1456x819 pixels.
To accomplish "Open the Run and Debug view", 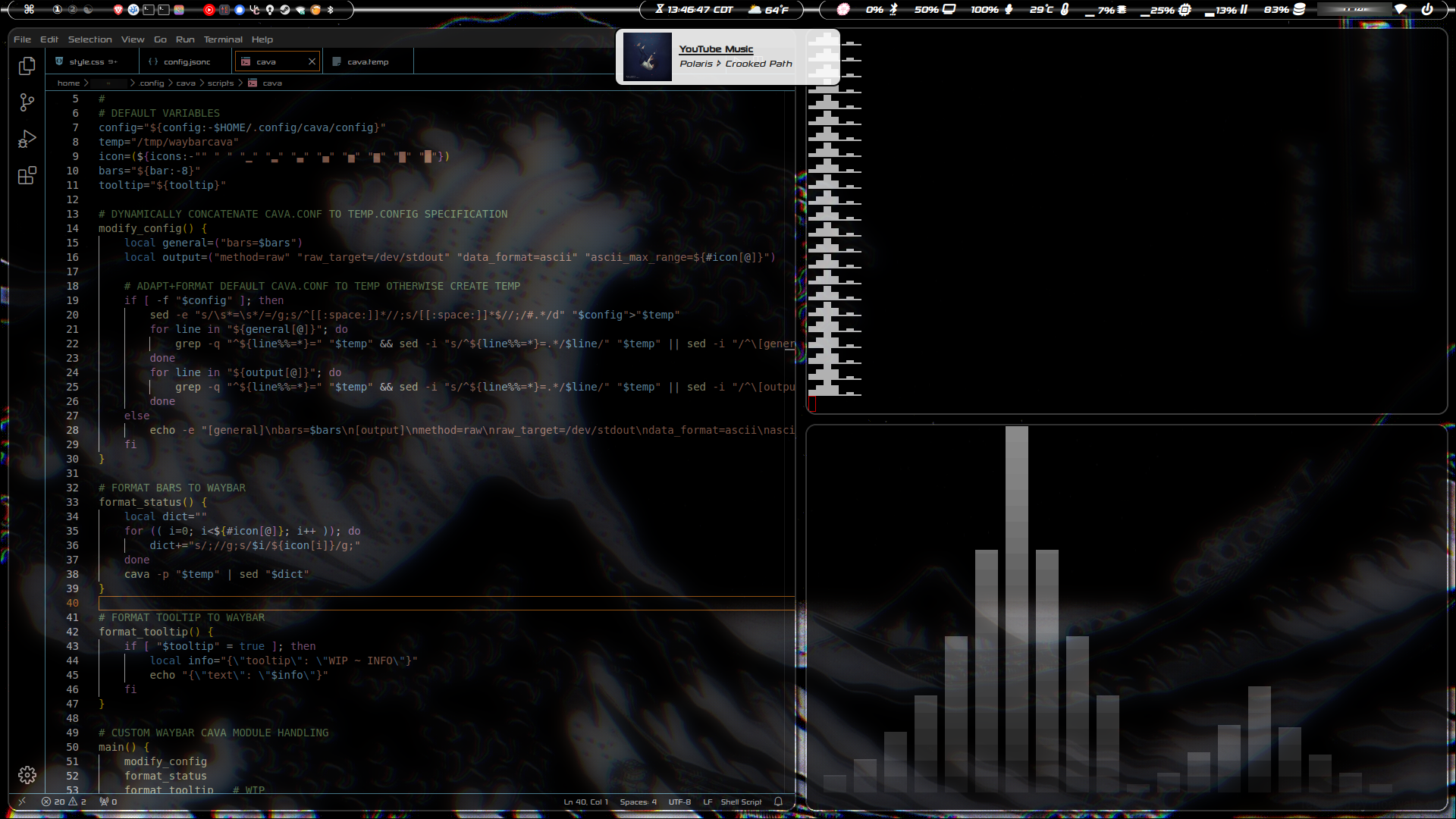I will [27, 139].
